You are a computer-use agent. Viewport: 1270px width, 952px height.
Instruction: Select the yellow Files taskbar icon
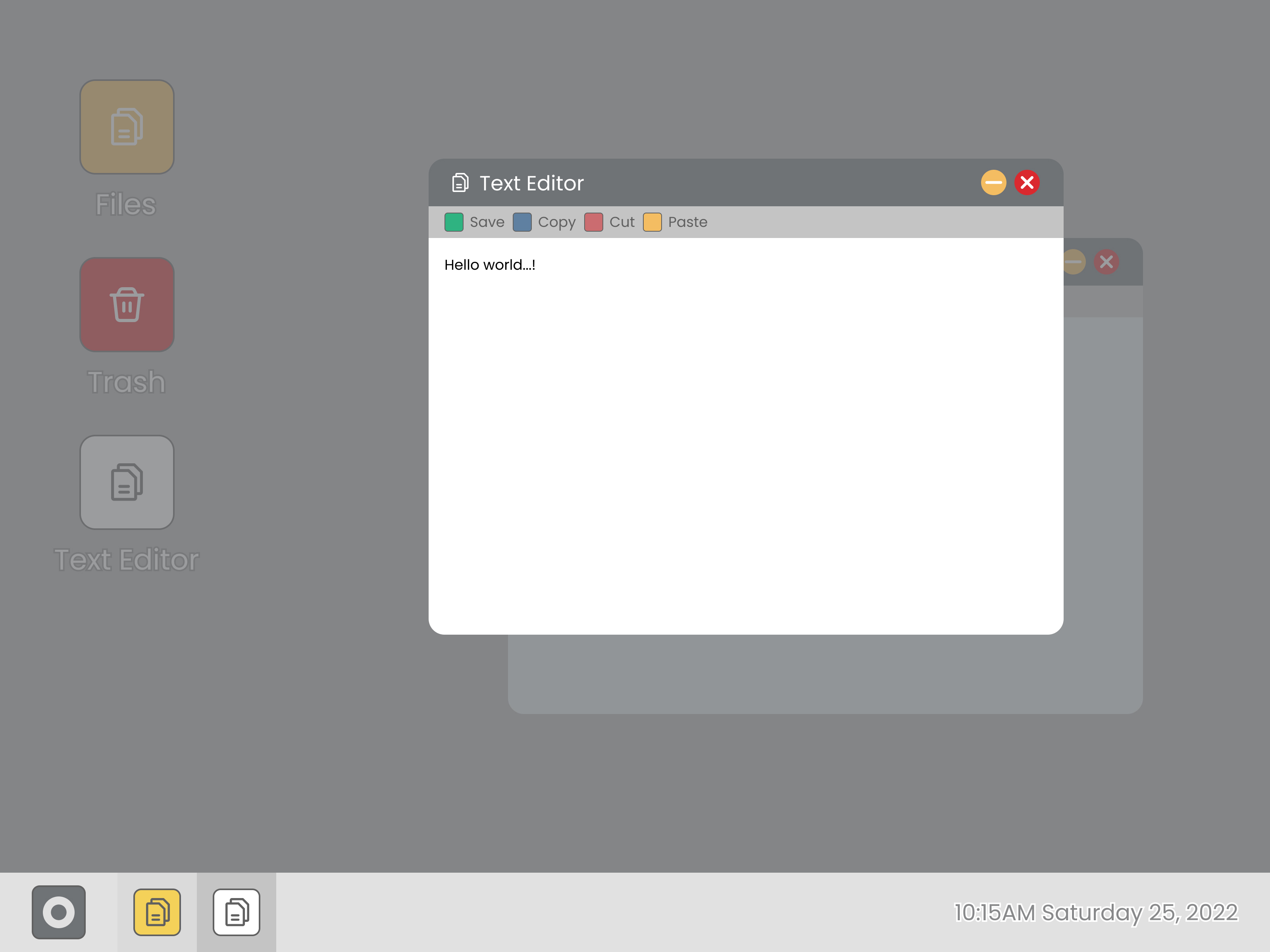(x=157, y=912)
